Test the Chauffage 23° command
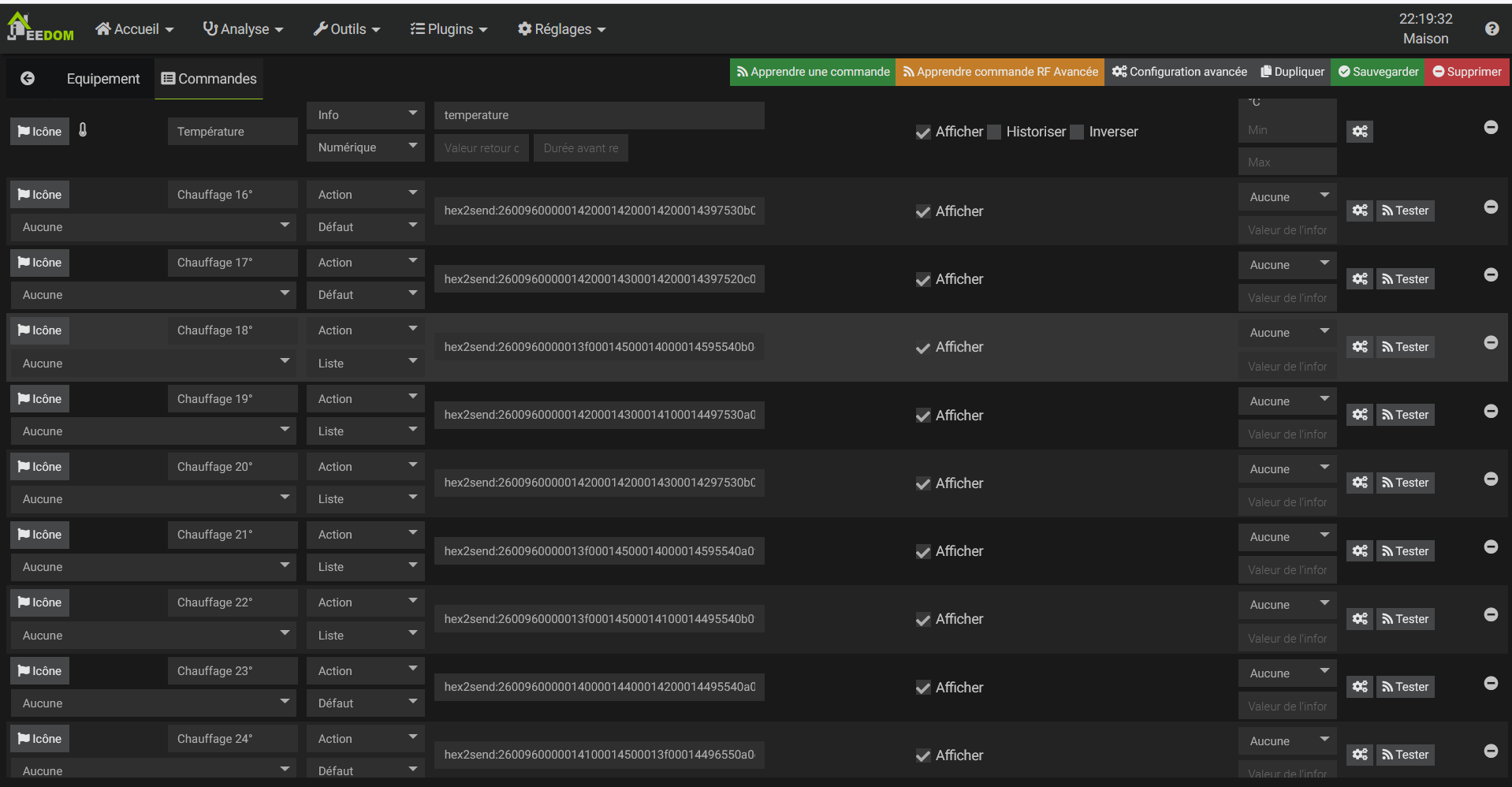 click(x=1405, y=687)
